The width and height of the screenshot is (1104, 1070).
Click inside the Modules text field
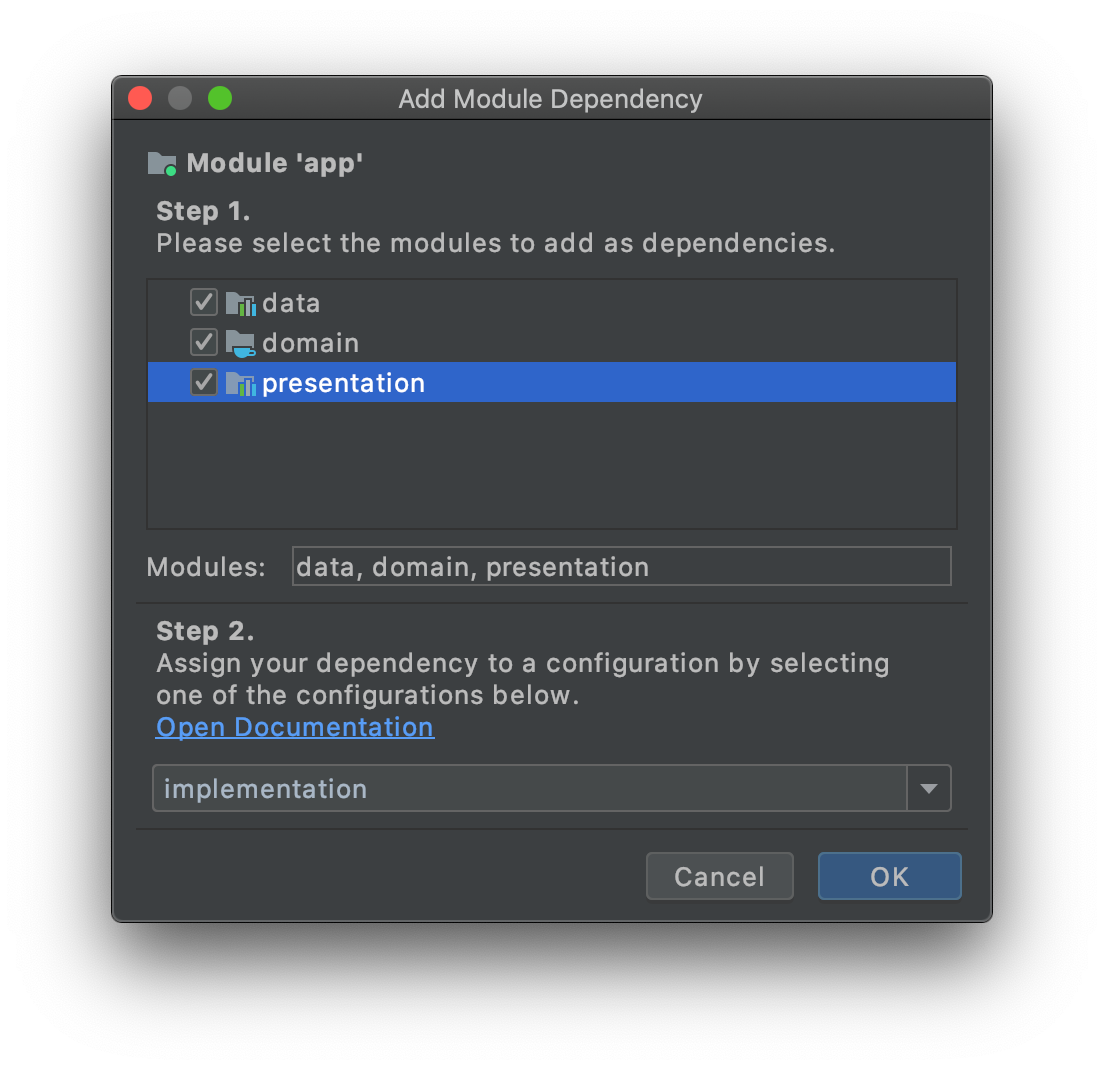point(620,566)
